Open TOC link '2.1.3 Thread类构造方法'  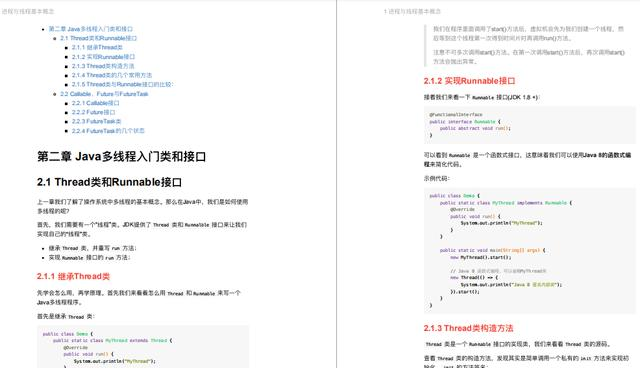[x=103, y=66]
